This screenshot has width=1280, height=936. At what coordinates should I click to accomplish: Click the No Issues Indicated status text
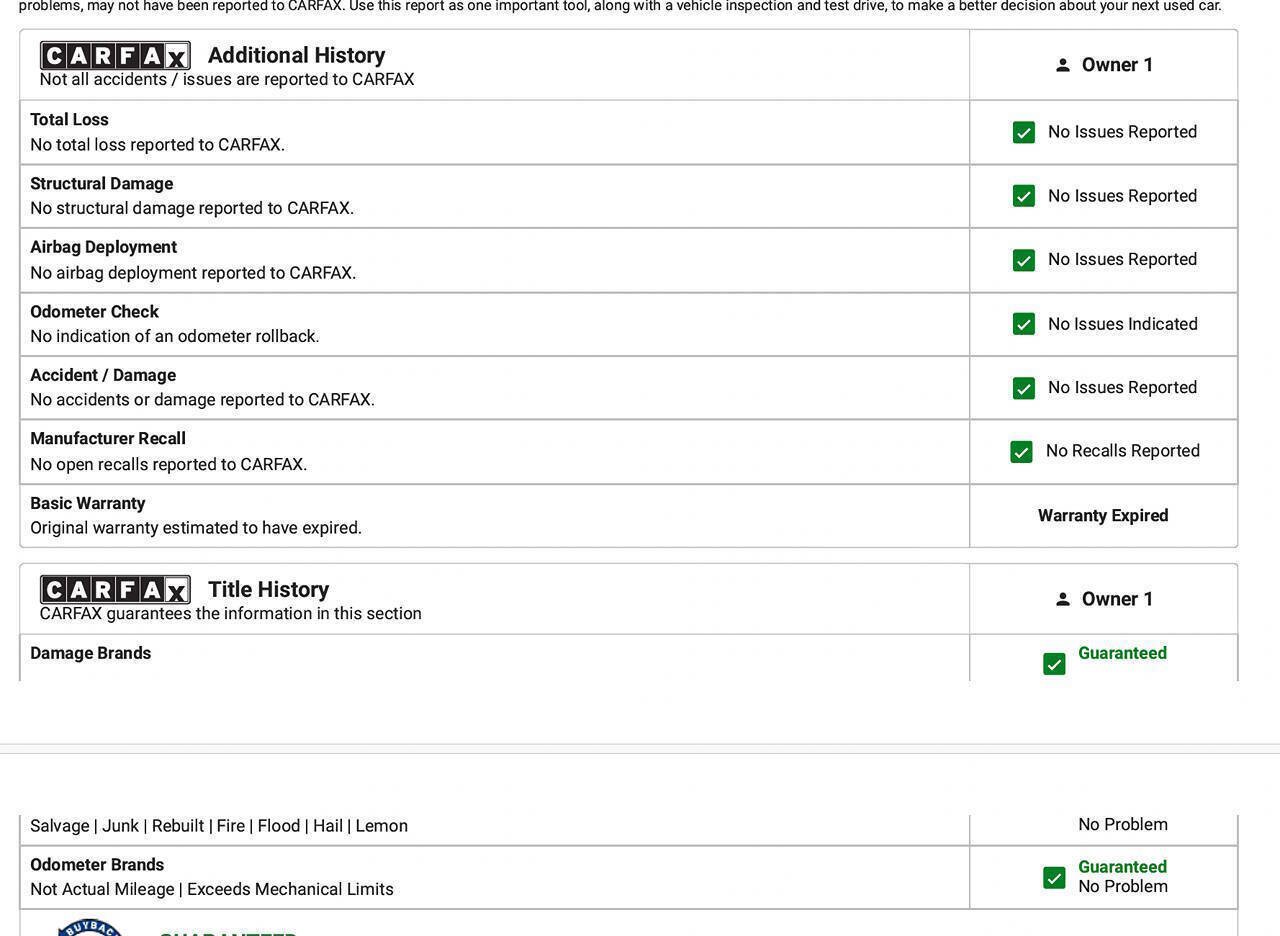(x=1123, y=324)
